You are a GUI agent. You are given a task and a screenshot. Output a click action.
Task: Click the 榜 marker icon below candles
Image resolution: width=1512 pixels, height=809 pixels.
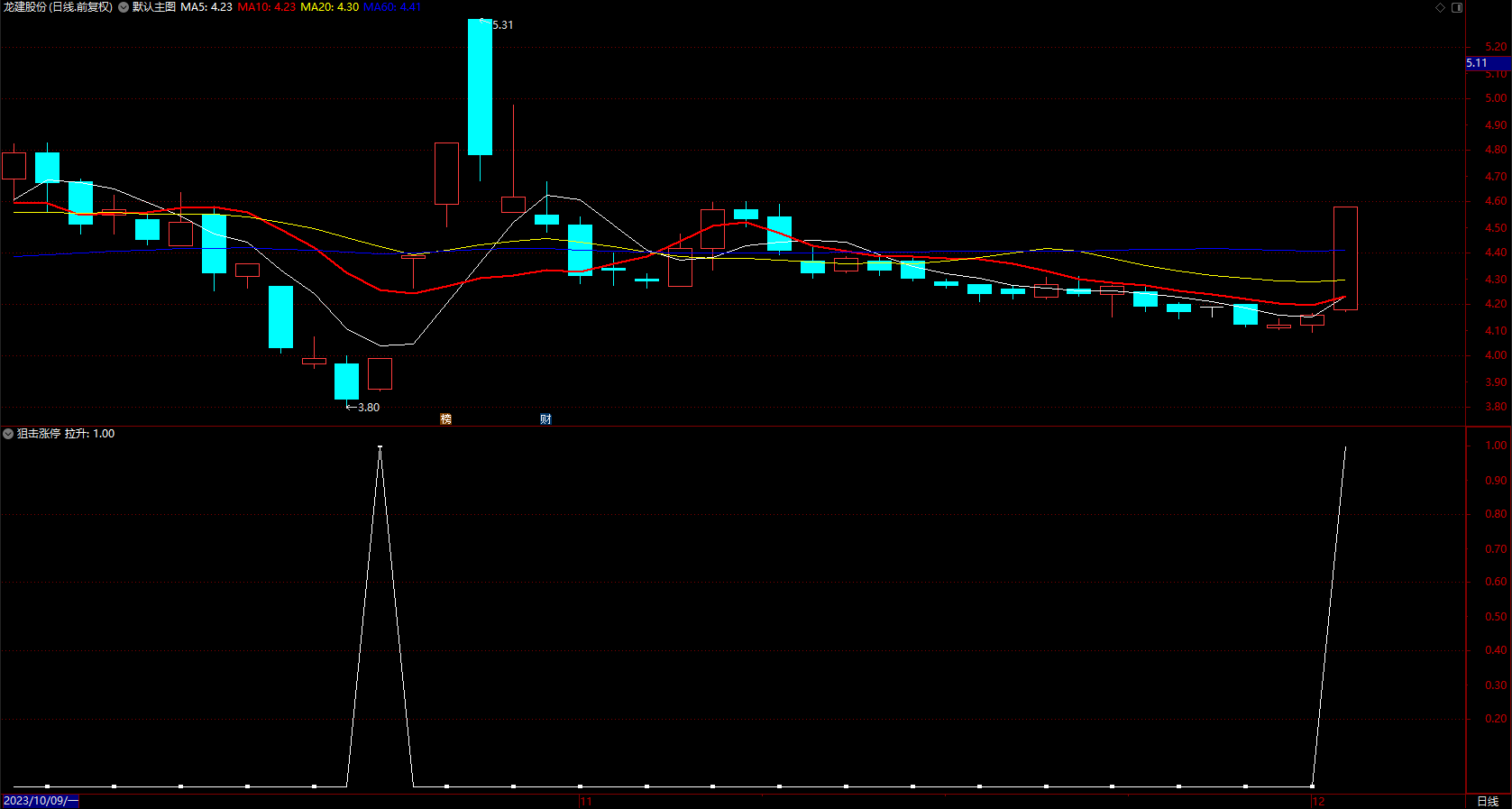445,418
